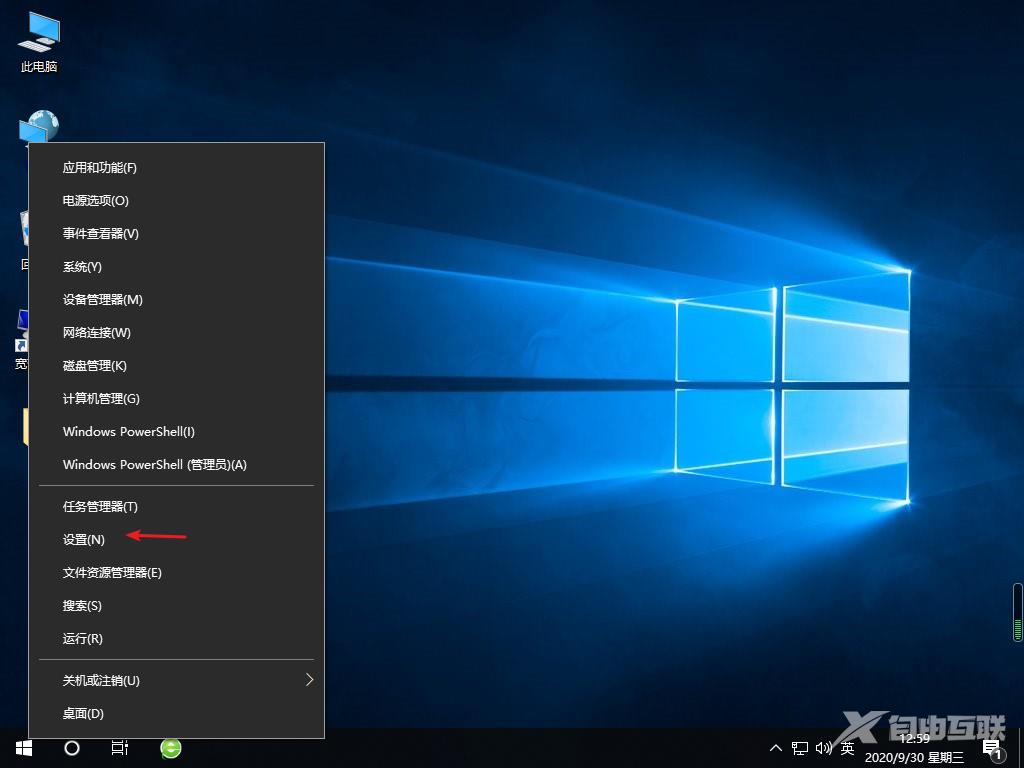
Task: Expand 关机或注销(U) submenu
Action: click(176, 680)
